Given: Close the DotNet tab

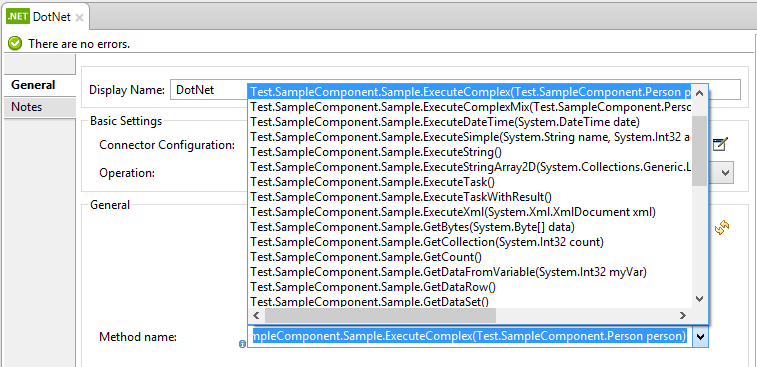Looking at the screenshot, I should click(x=80, y=18).
